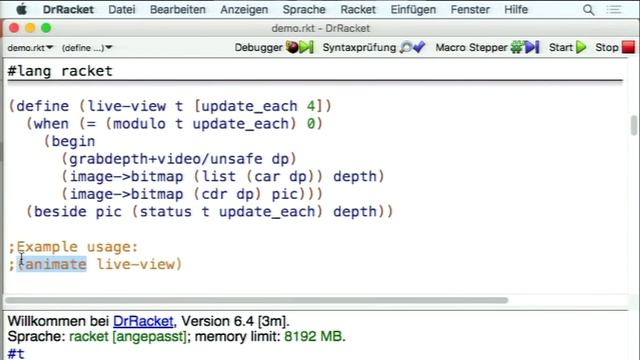Open the Racket menu

pyautogui.click(x=358, y=9)
